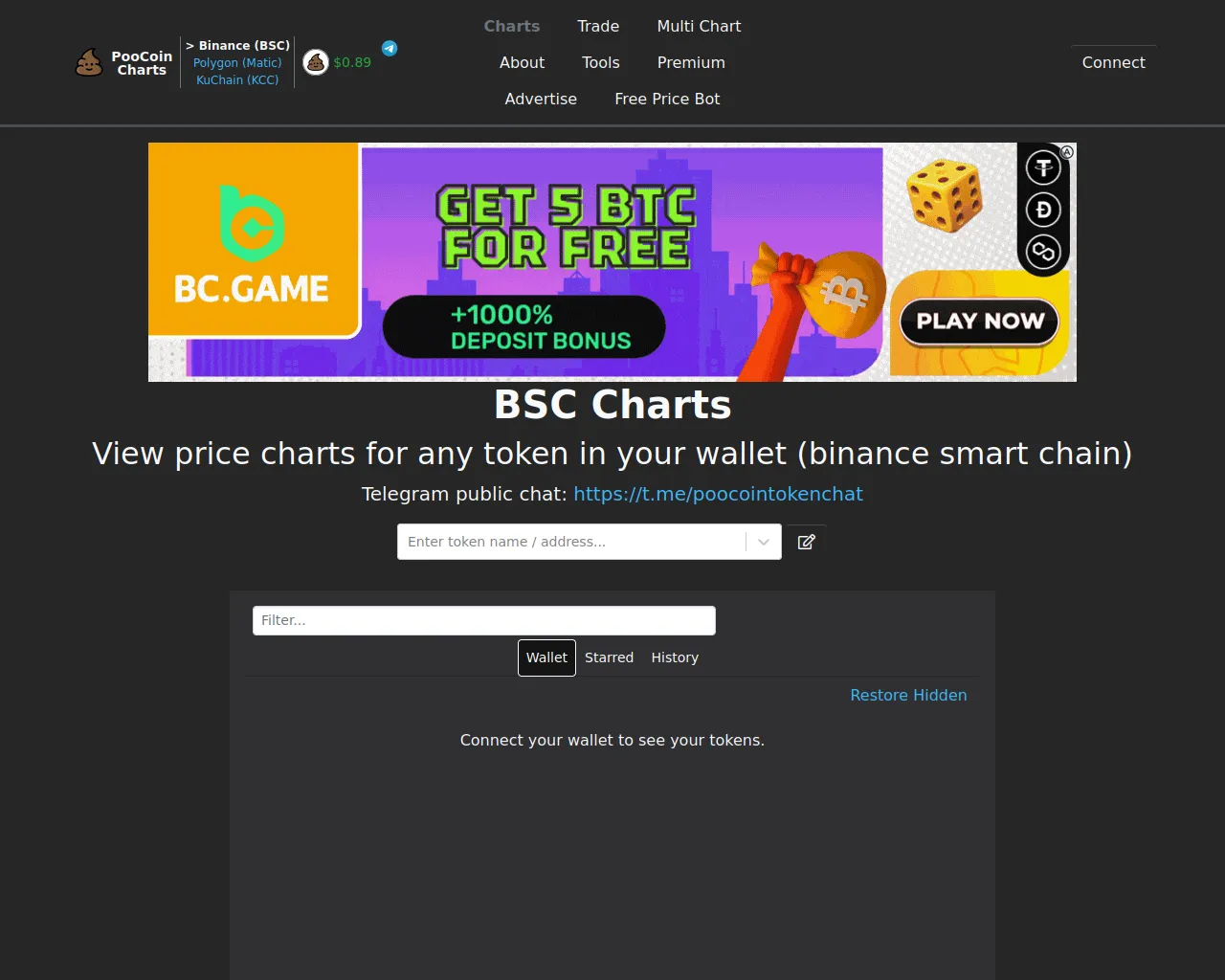Click Restore Hidden link
The height and width of the screenshot is (980, 1225).
click(908, 695)
